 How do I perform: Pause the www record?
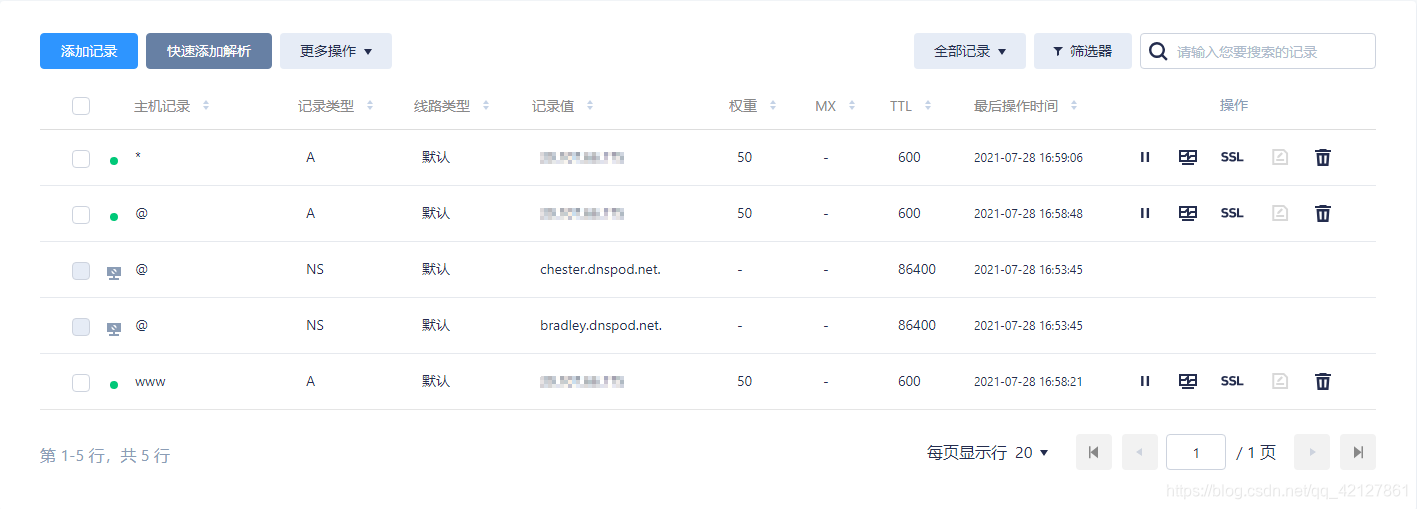[x=1145, y=381]
